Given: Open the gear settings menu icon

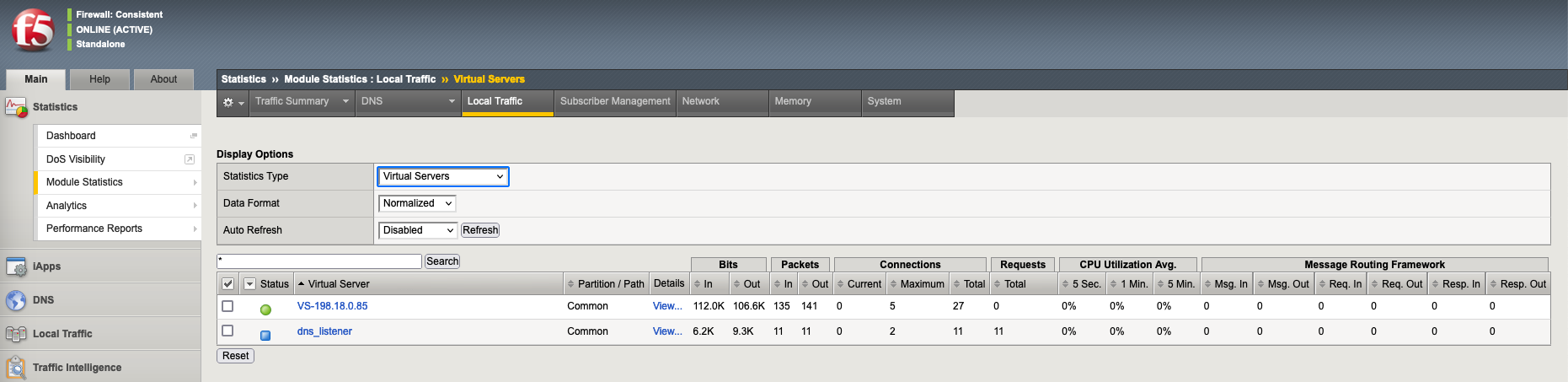Looking at the screenshot, I should click(228, 102).
